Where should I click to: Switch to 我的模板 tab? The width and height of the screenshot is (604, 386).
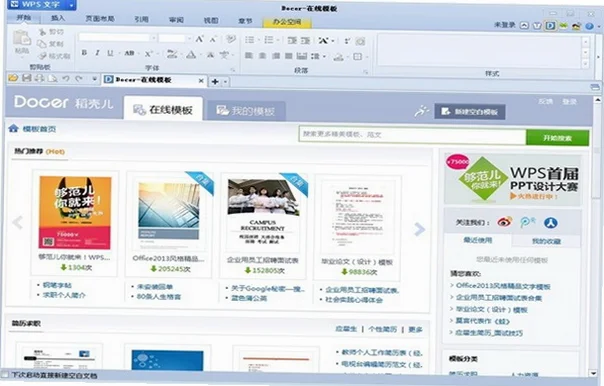[x=246, y=111]
